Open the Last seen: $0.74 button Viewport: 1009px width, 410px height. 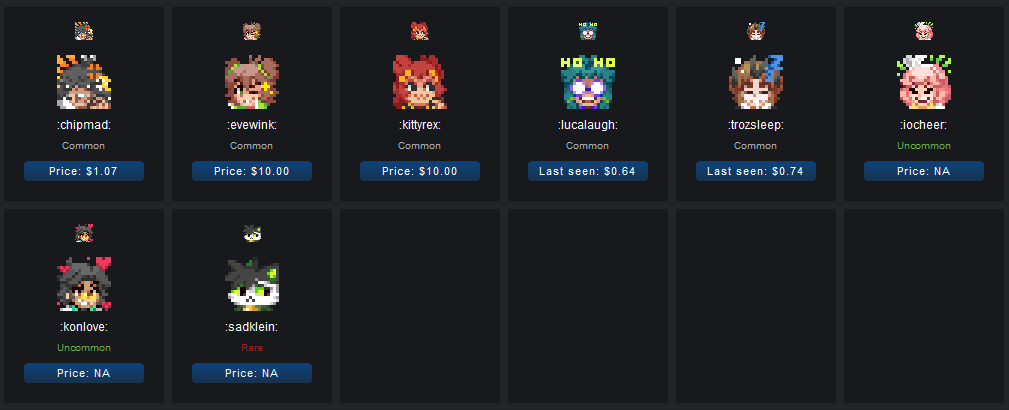(x=755, y=171)
